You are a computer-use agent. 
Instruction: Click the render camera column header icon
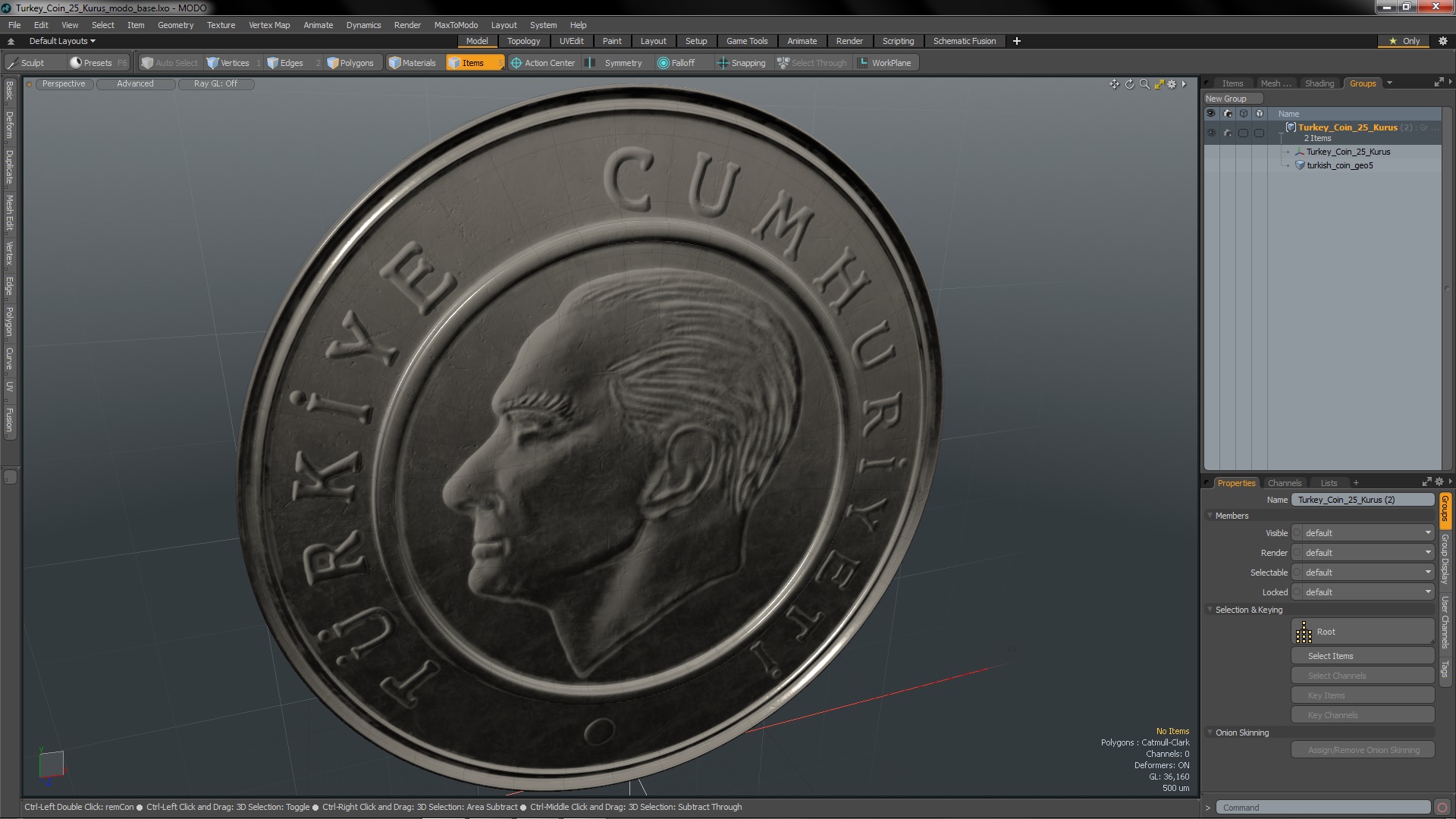1228,114
